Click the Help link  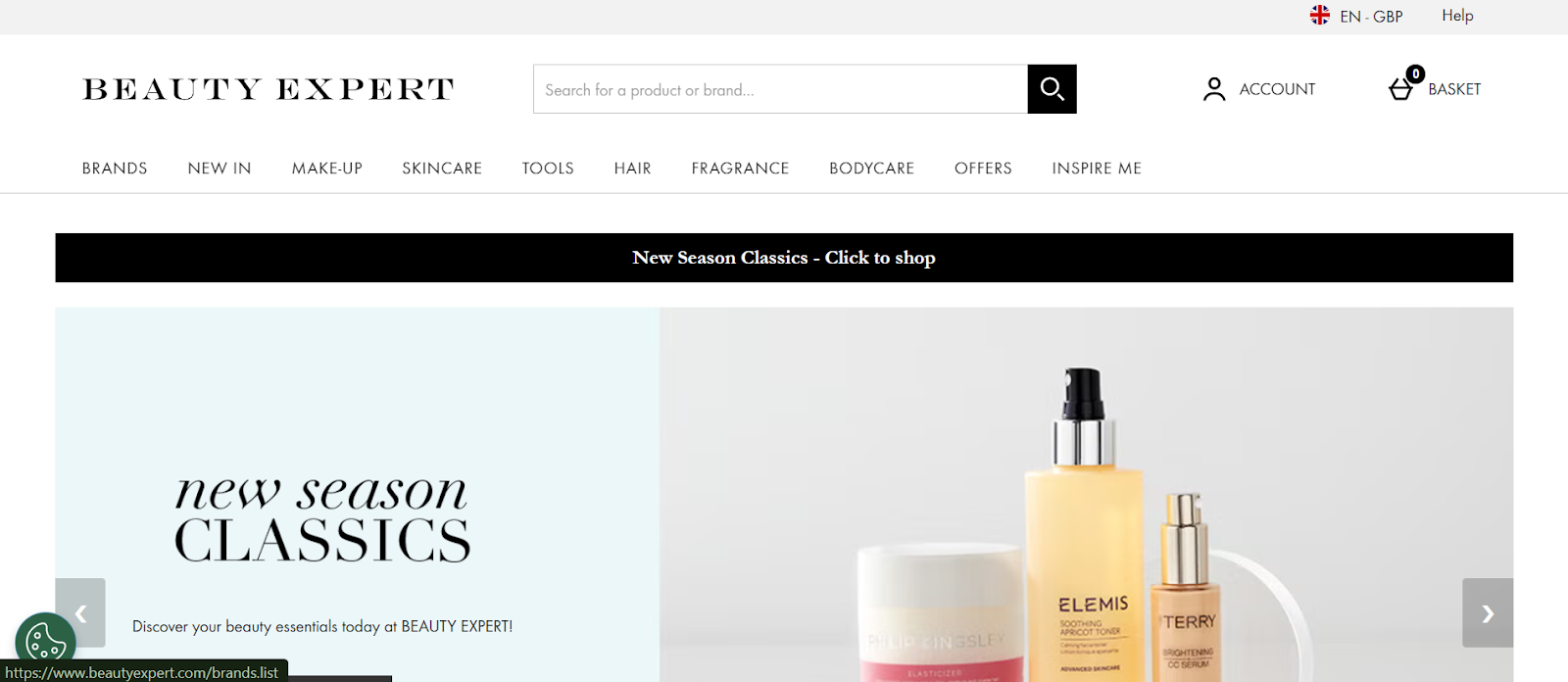1457,16
